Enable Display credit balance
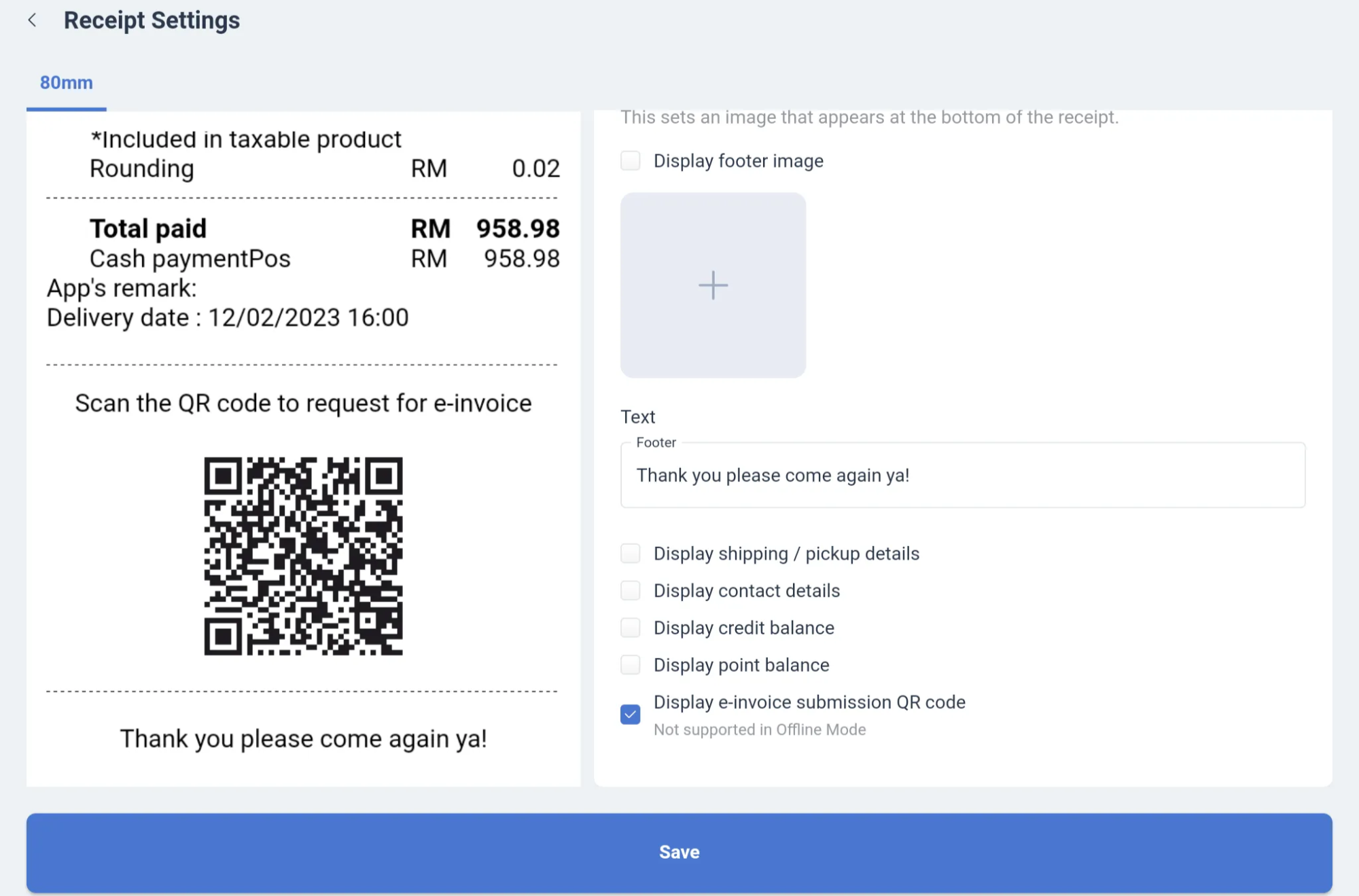Viewport: 1359px width, 896px height. (630, 628)
